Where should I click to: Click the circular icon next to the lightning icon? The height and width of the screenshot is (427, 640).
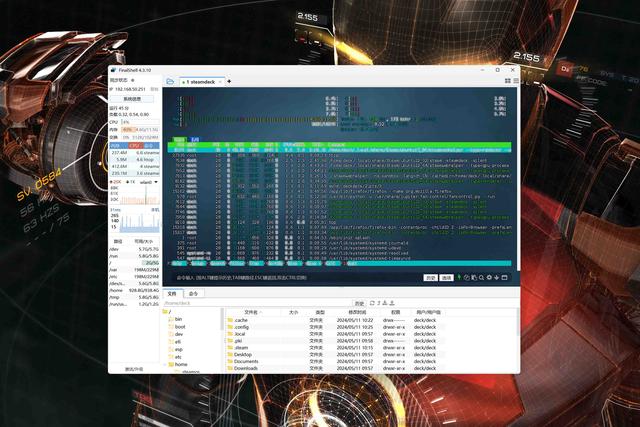click(467, 278)
